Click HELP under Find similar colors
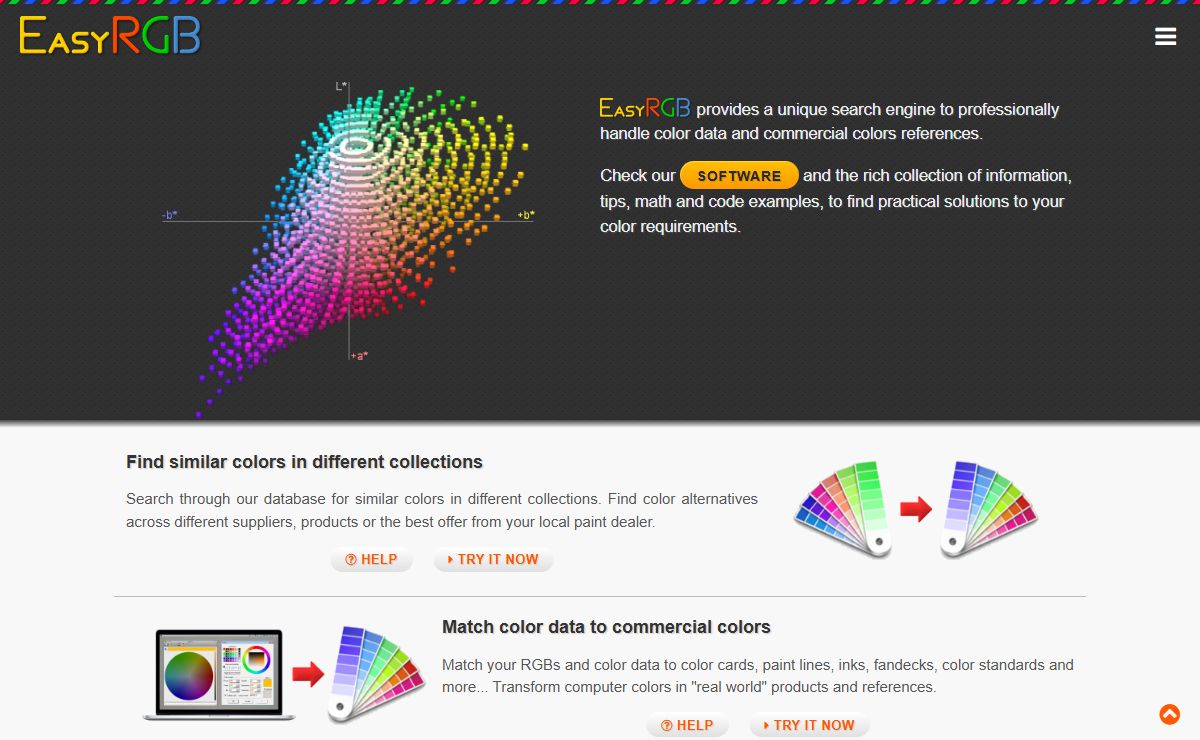 371,560
